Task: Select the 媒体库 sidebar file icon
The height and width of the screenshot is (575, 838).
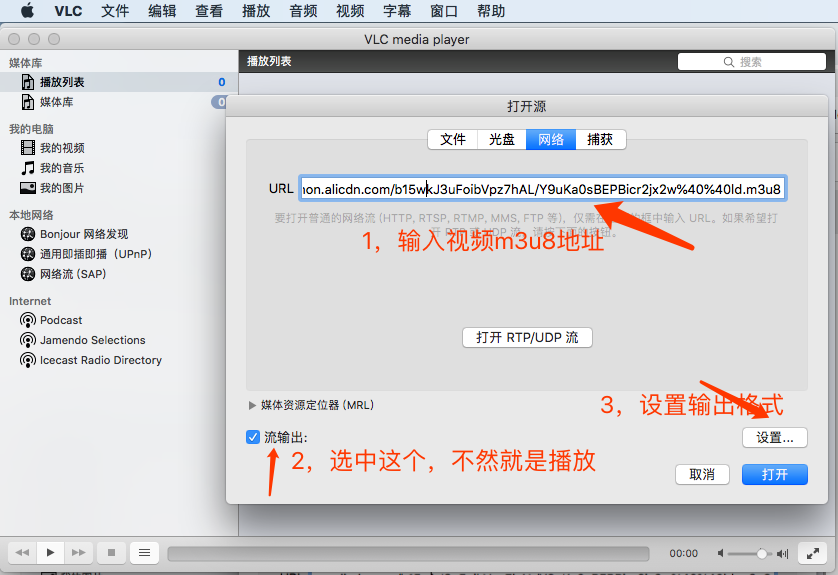Action: pyautogui.click(x=28, y=102)
